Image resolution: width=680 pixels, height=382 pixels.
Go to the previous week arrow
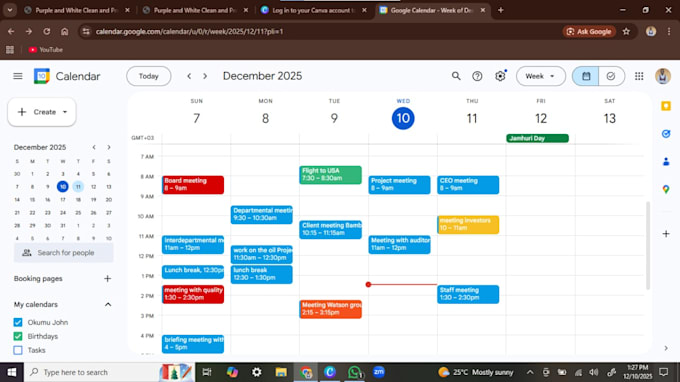pos(189,76)
